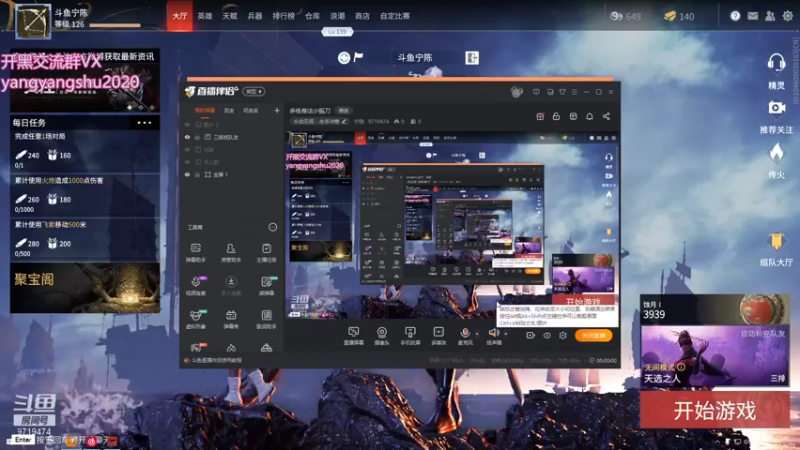The height and width of the screenshot is (450, 800).
Task: Open the 排行榜 tab
Action: pyautogui.click(x=284, y=16)
